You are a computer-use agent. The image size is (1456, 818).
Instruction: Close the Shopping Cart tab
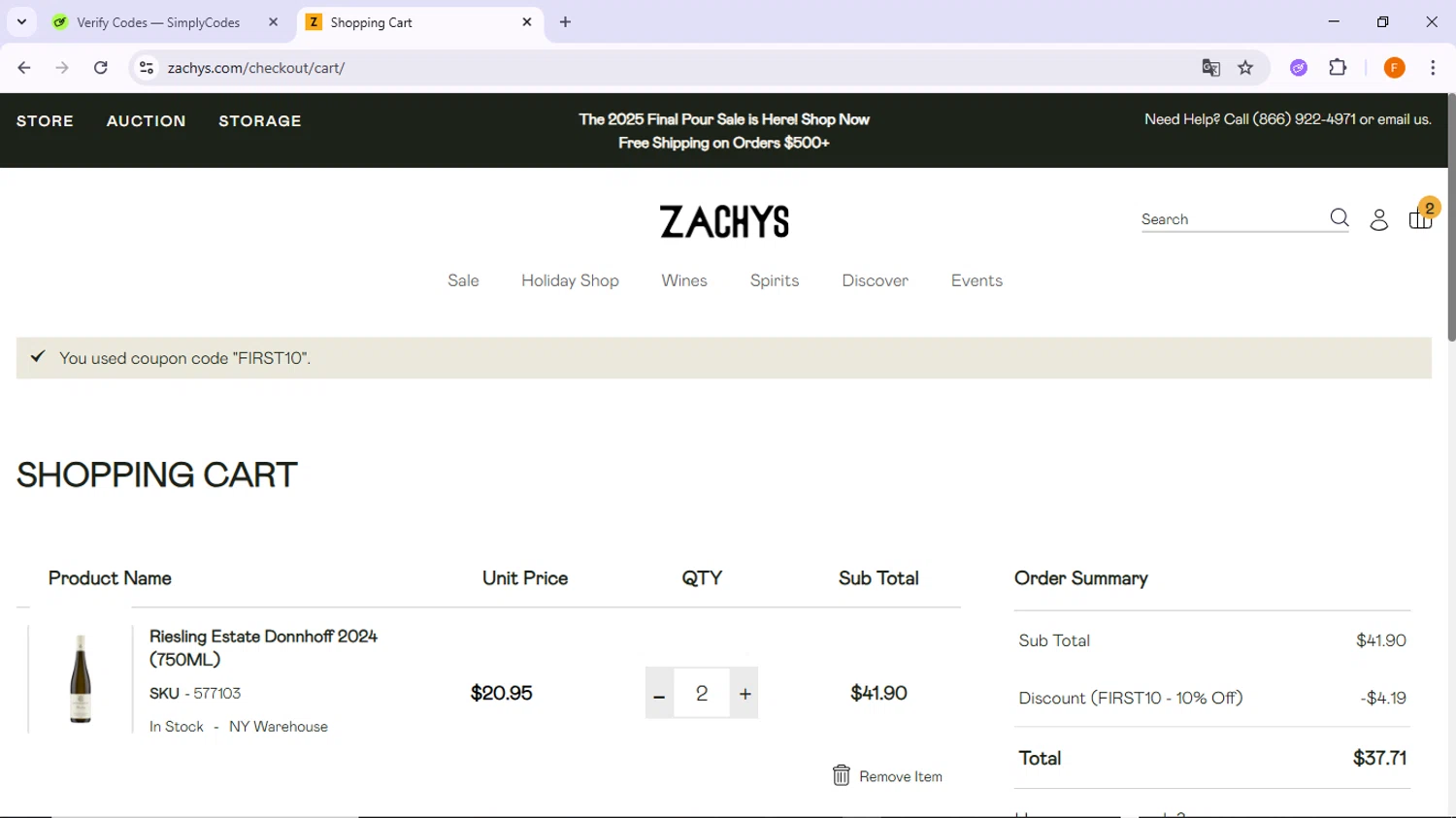point(527,21)
